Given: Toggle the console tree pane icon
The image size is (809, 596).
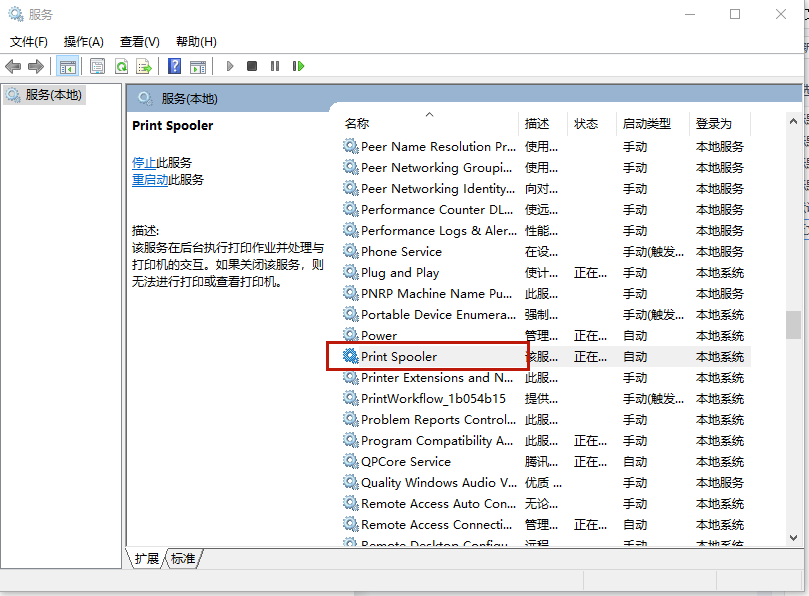Looking at the screenshot, I should coord(68,66).
